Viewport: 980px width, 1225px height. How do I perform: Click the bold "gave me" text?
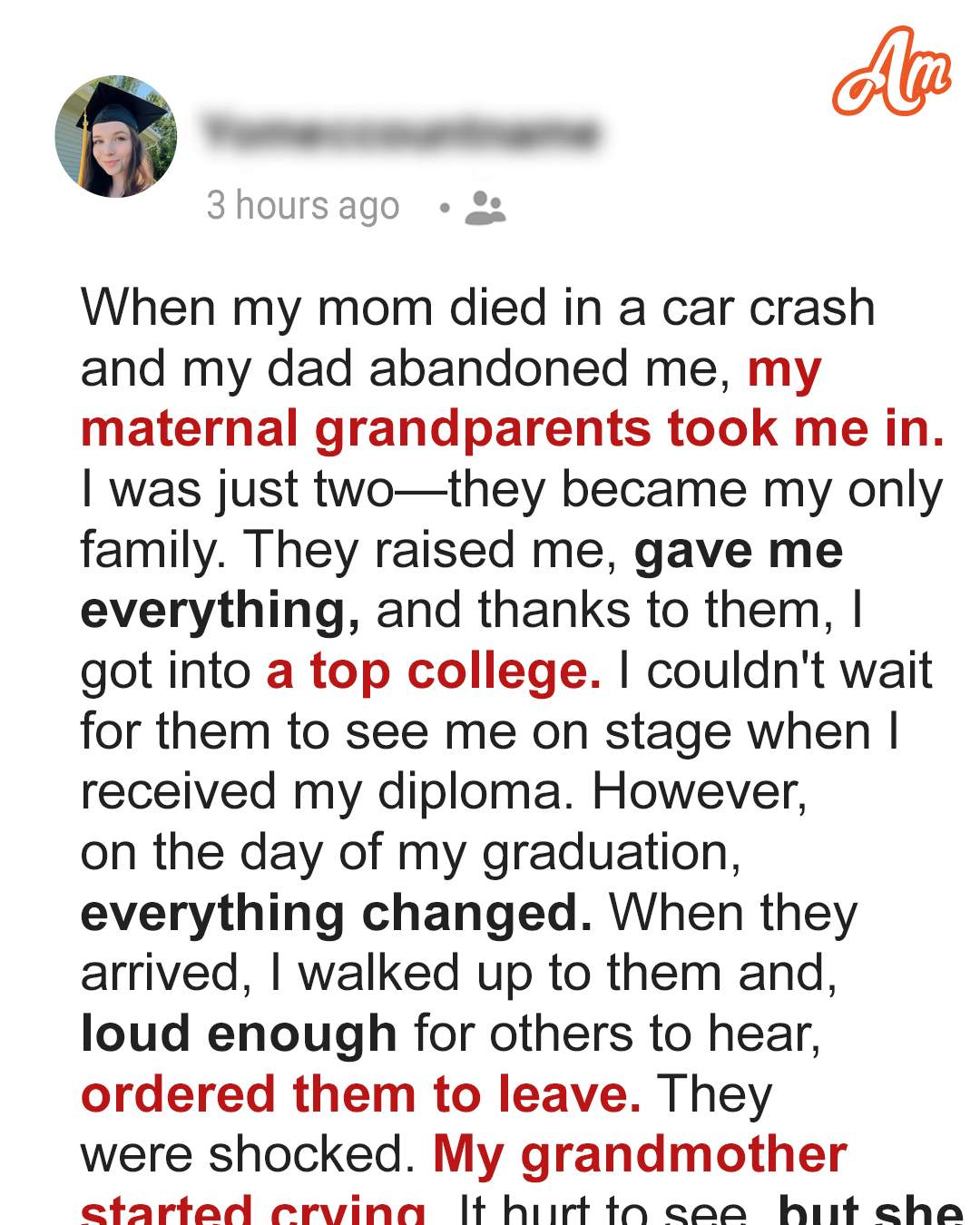[x=739, y=551]
